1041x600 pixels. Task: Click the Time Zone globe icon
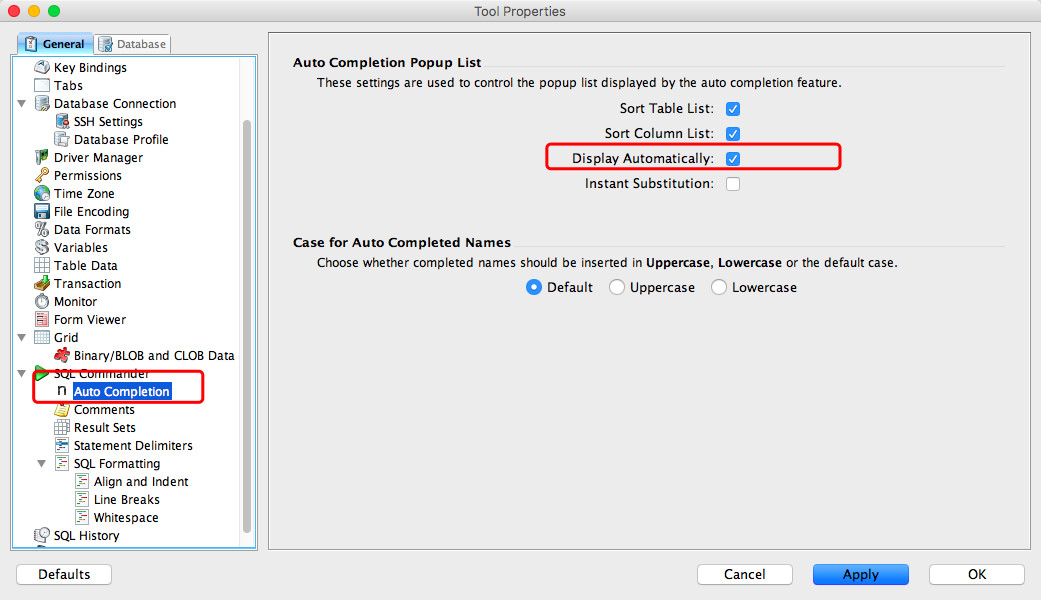point(42,193)
